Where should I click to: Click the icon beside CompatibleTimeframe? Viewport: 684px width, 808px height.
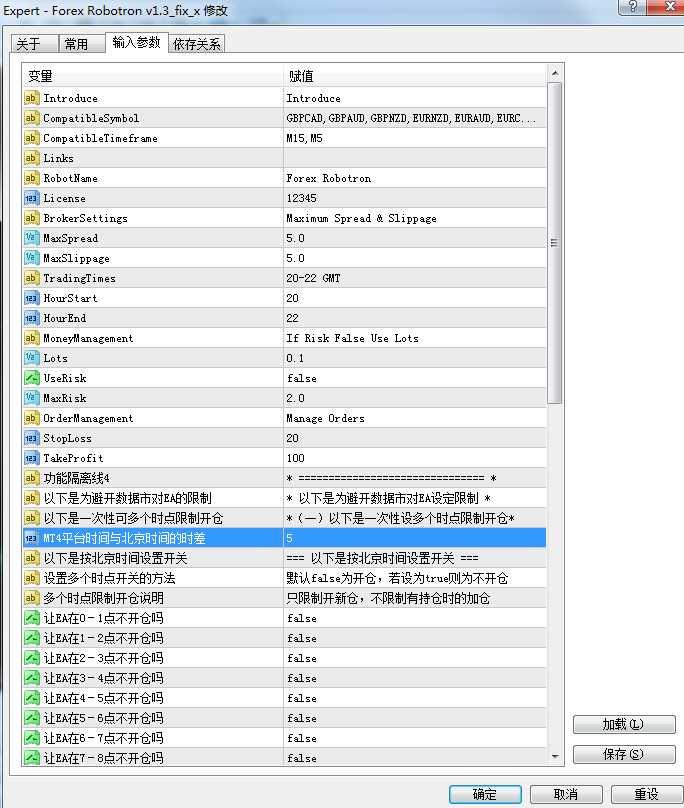point(31,138)
